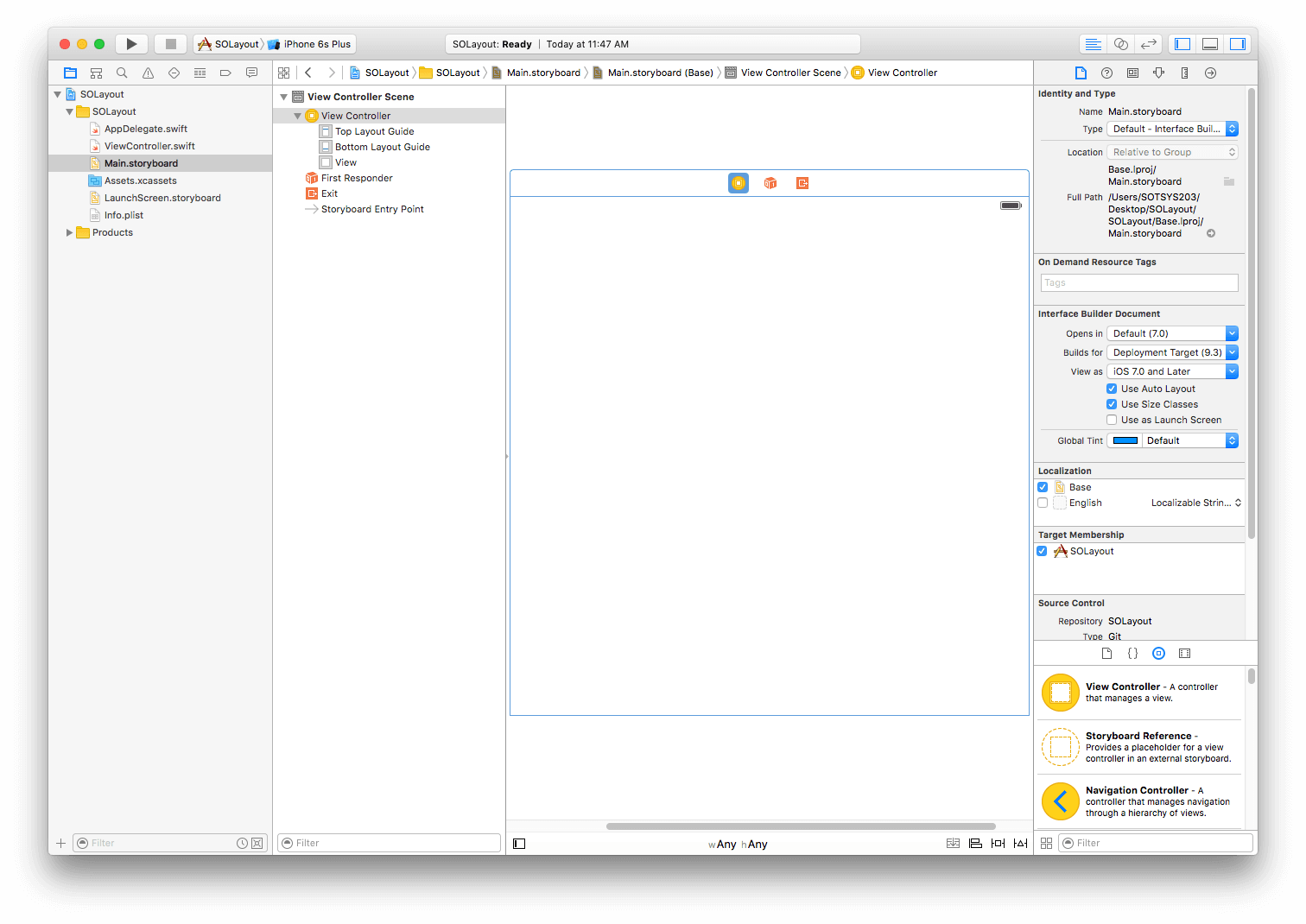Screen dimensions: 1306x924
Task: Click the wAny hAny size class control
Action: coord(738,845)
